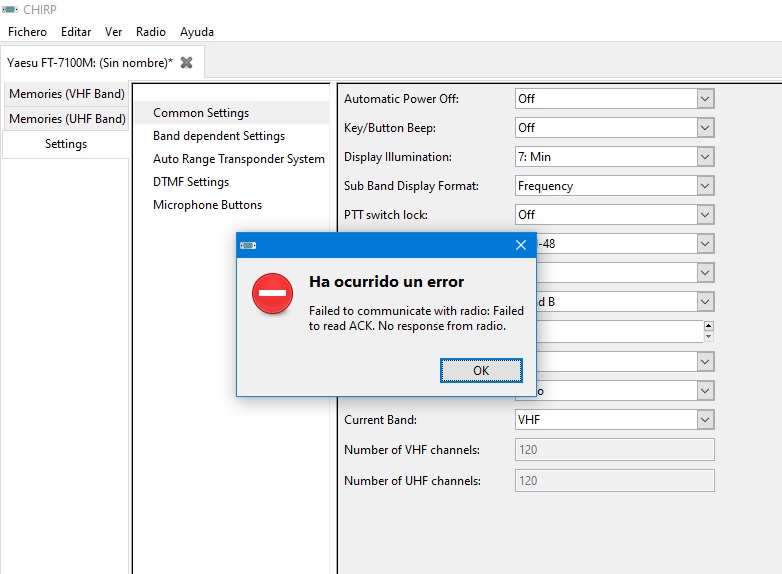Click the Number of UHF channels field
The width and height of the screenshot is (782, 574).
[x=614, y=480]
